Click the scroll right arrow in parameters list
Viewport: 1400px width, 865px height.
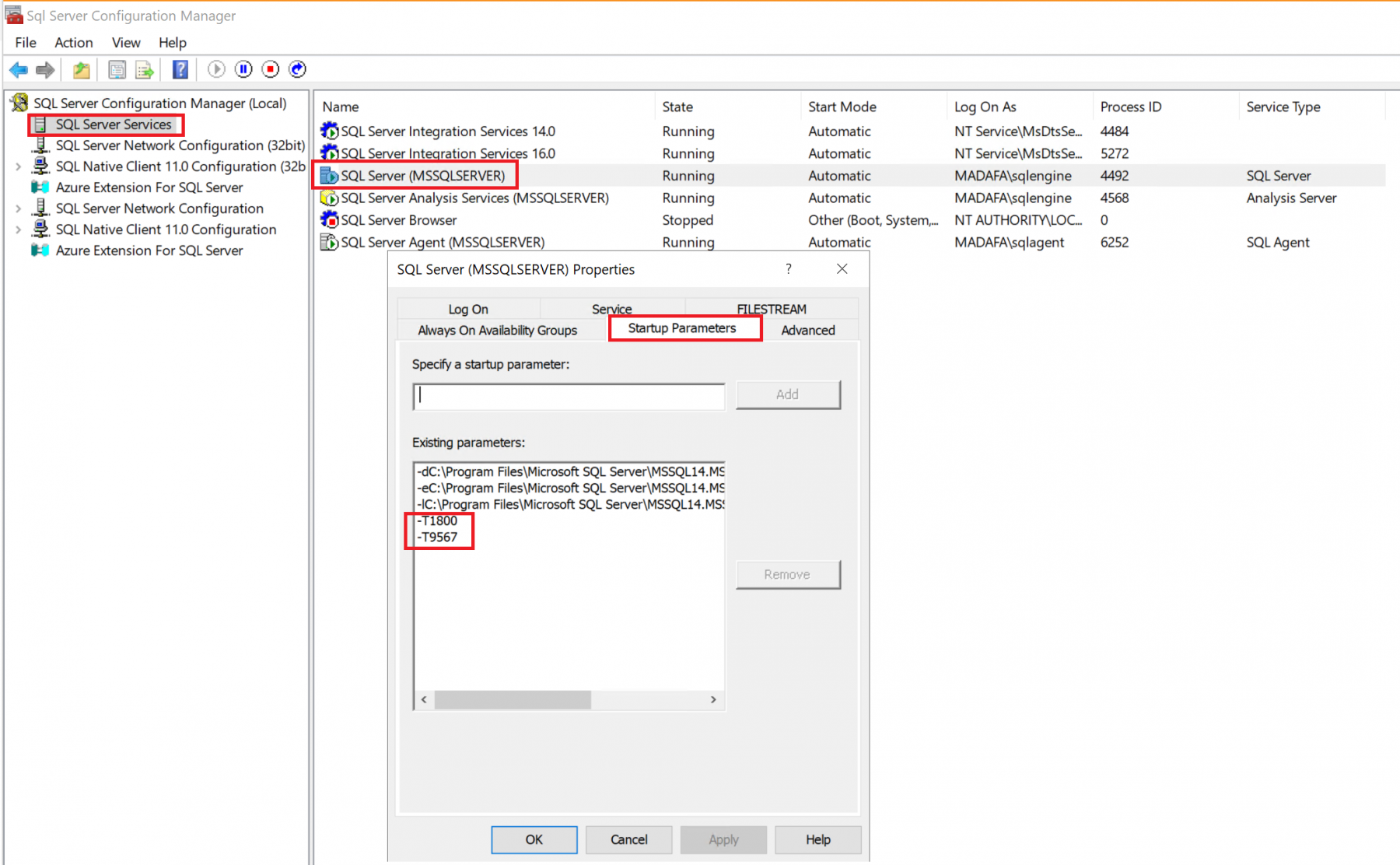click(x=713, y=699)
